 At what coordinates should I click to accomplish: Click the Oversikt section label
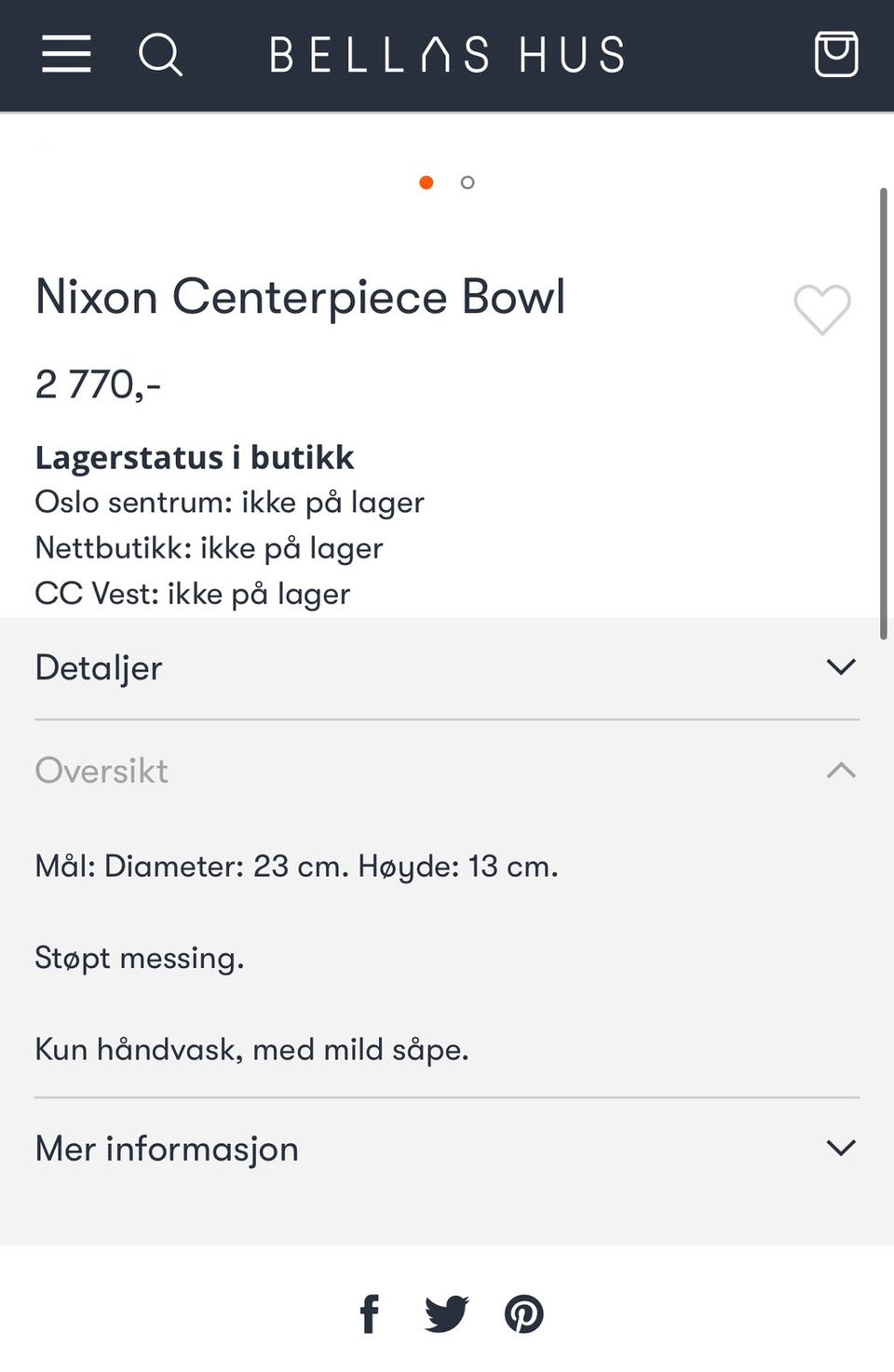(x=102, y=771)
